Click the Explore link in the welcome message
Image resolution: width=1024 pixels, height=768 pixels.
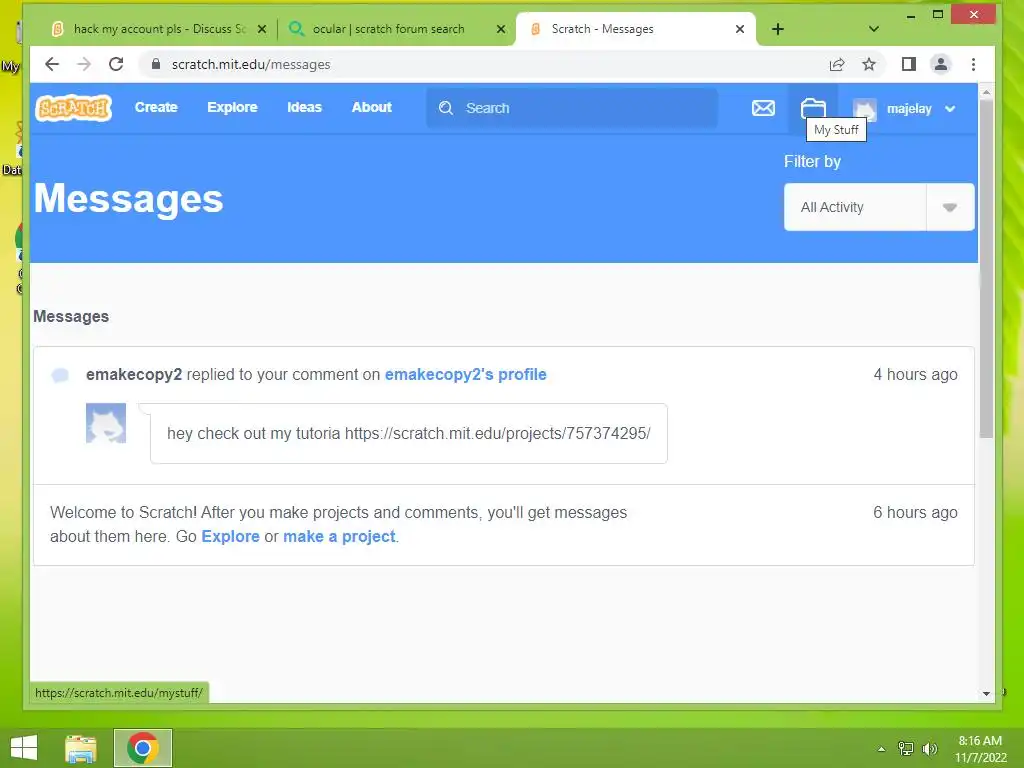(231, 536)
